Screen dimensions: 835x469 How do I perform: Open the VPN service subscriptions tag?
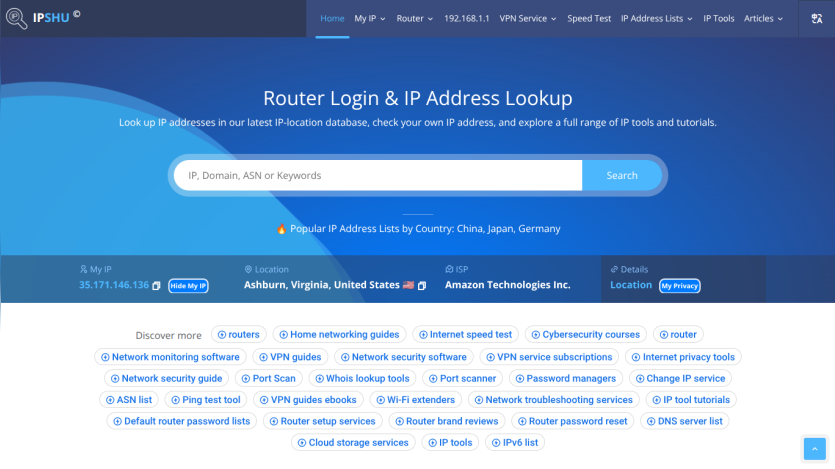point(549,357)
